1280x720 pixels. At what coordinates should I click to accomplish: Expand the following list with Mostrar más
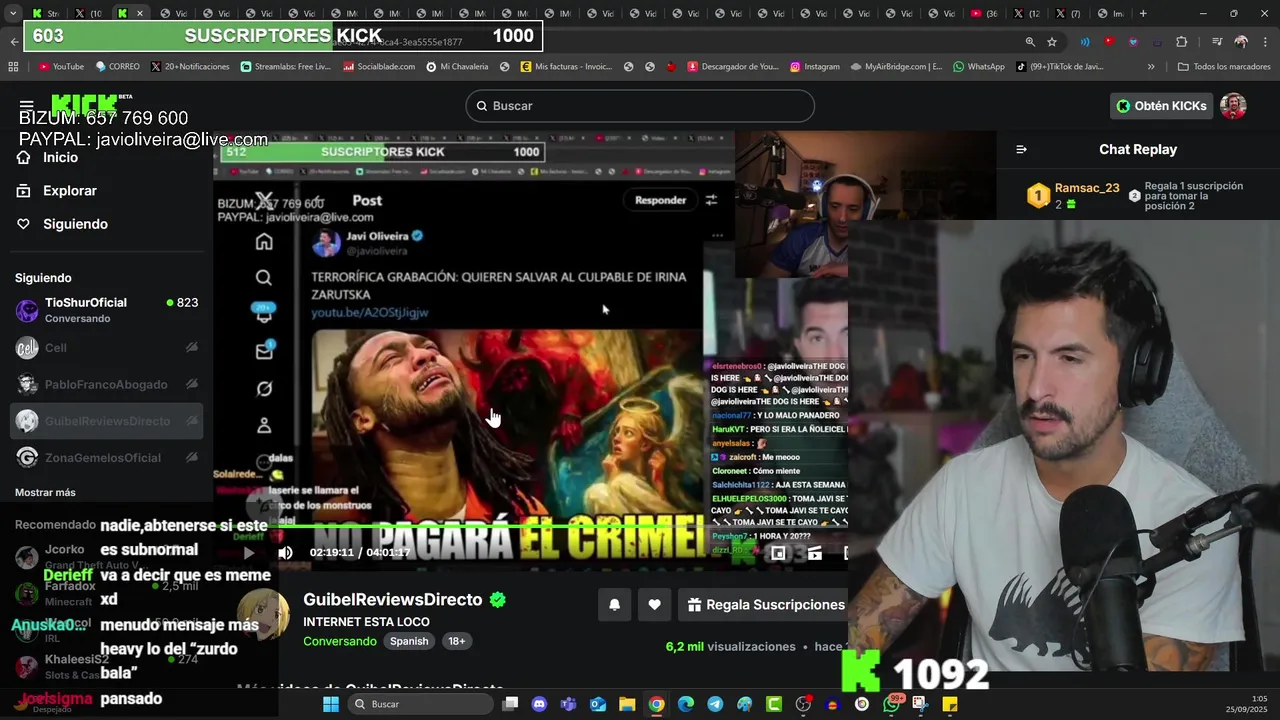(x=45, y=492)
